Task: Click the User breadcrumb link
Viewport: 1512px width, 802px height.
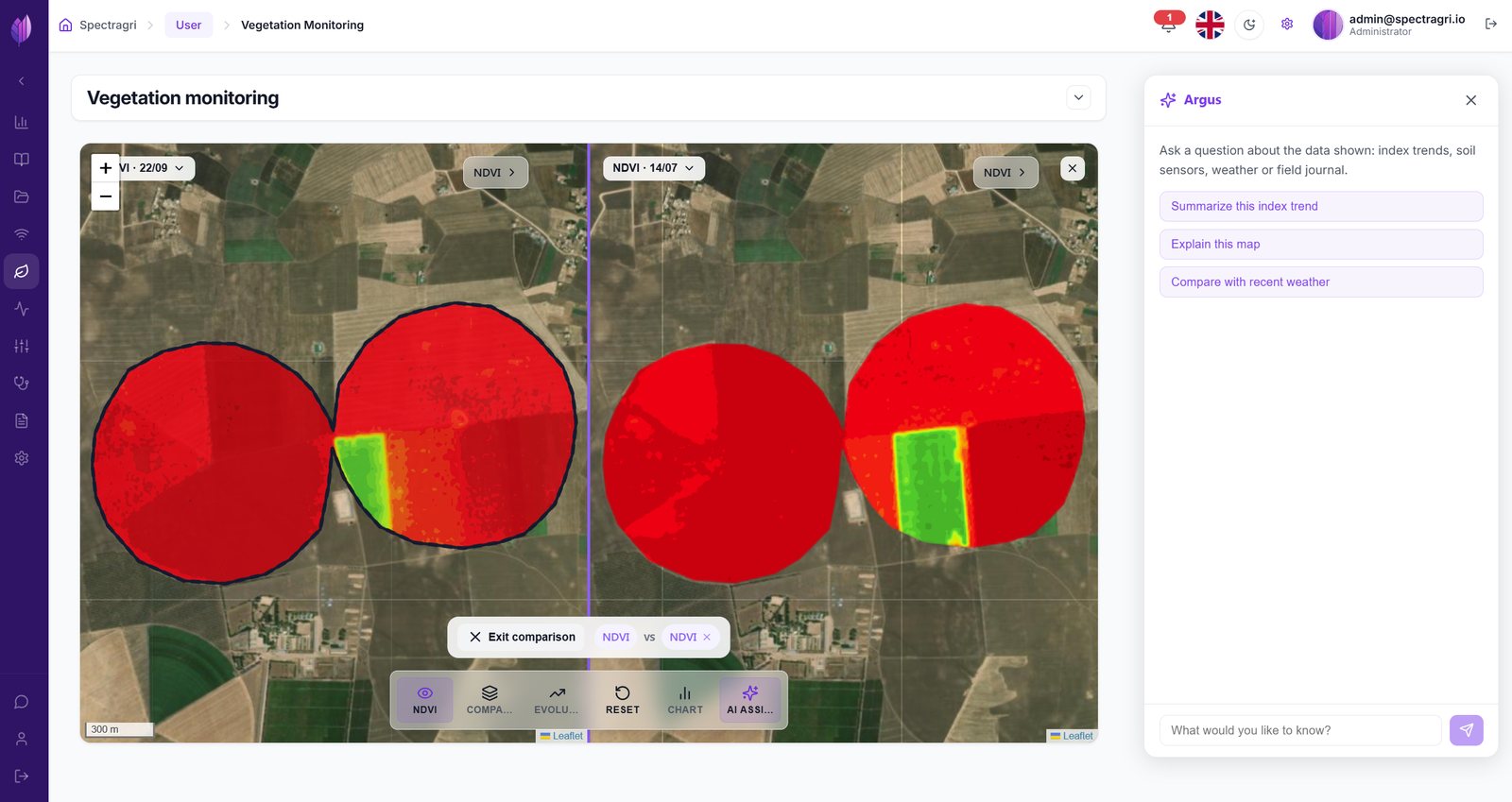Action: [189, 26]
